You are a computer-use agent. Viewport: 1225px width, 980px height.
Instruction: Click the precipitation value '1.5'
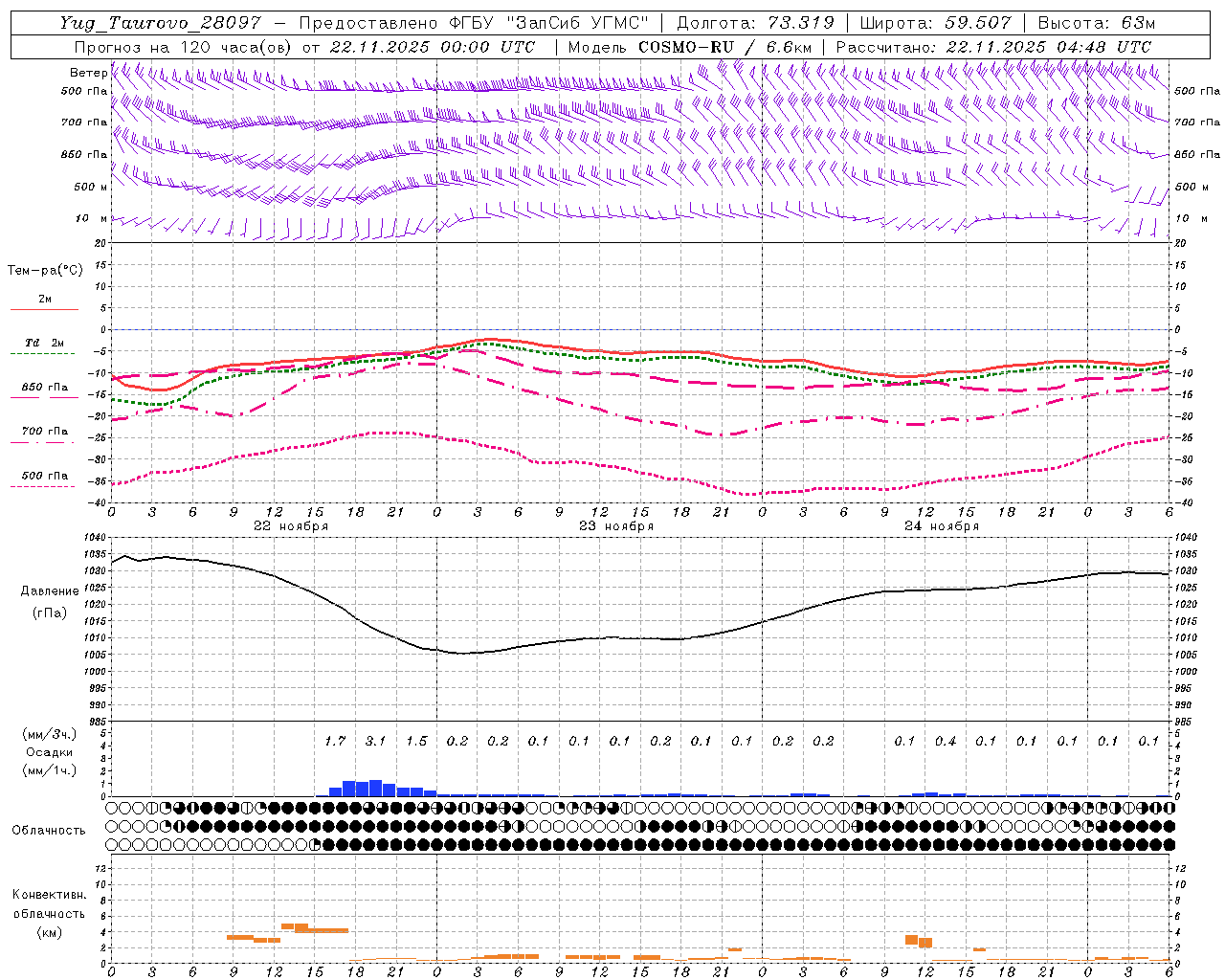click(x=416, y=741)
